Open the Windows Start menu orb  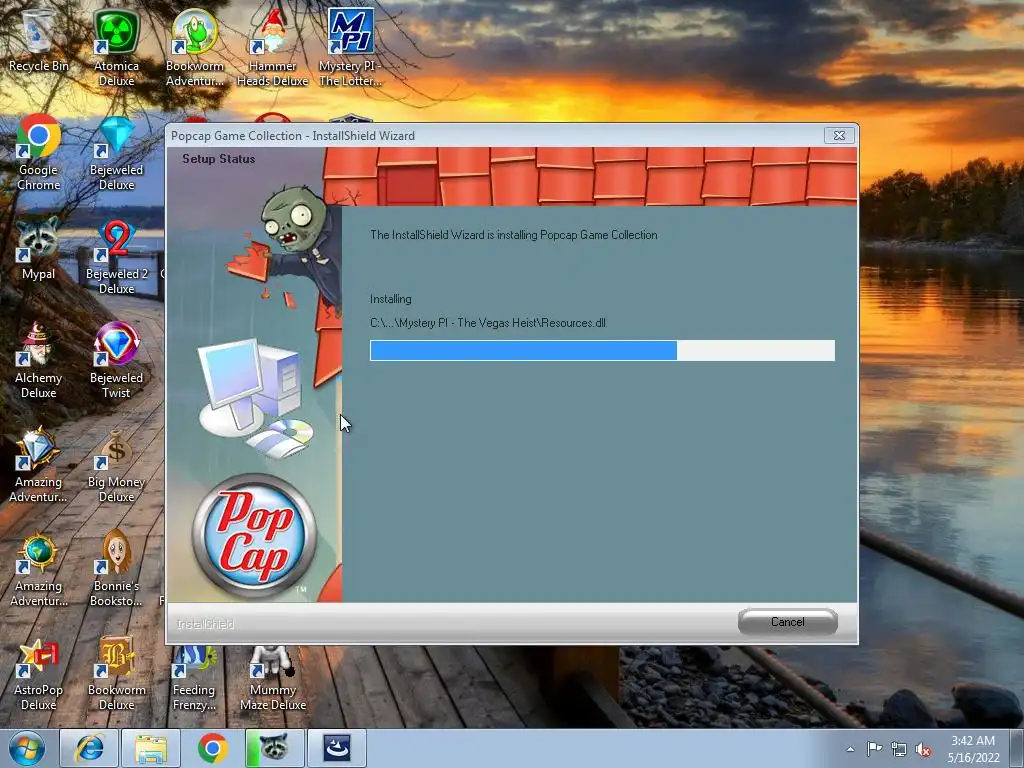coord(27,748)
